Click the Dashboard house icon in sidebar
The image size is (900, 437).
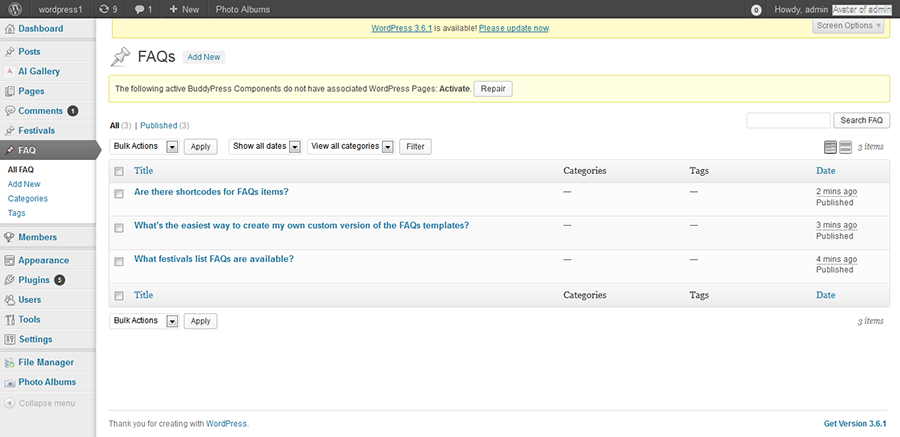(9, 29)
